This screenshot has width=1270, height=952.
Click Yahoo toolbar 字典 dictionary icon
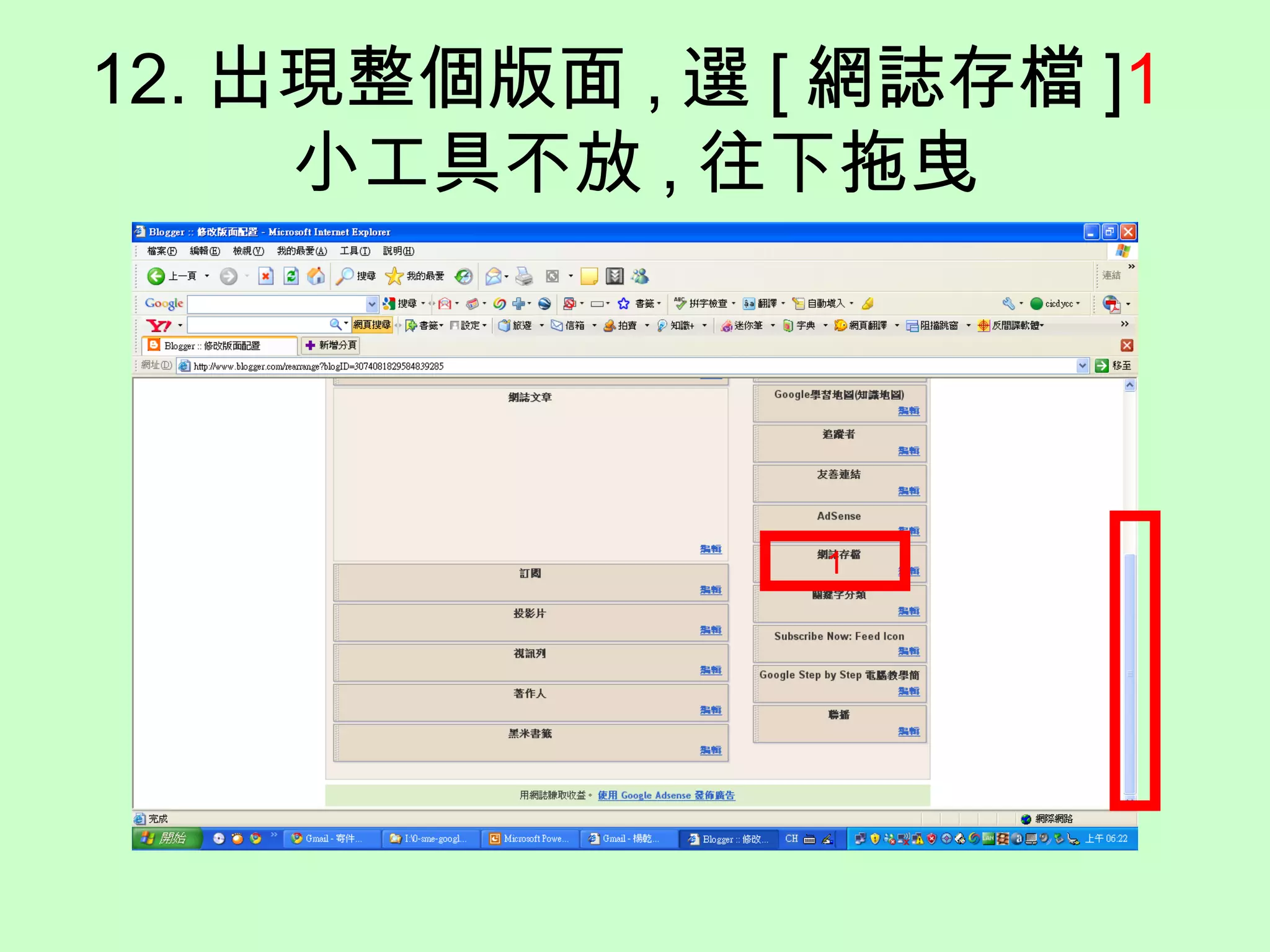(x=788, y=325)
